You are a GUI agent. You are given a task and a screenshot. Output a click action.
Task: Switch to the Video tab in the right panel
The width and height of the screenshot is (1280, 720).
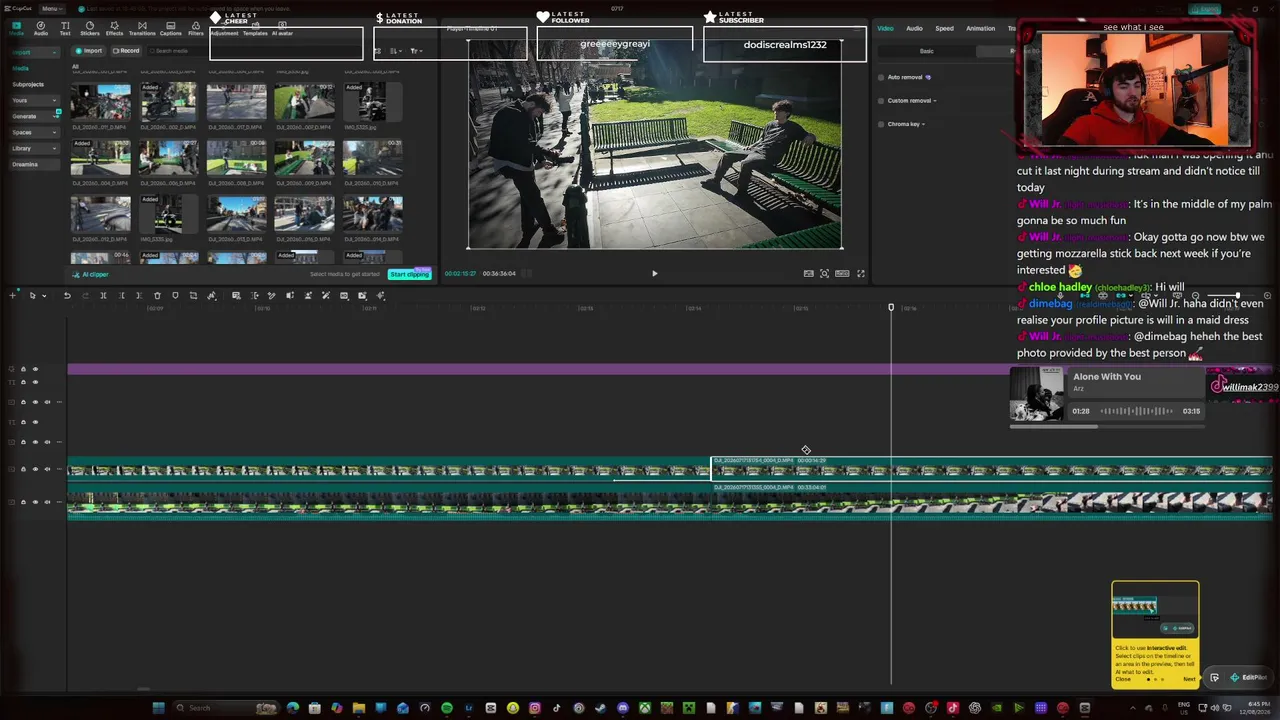(x=885, y=28)
